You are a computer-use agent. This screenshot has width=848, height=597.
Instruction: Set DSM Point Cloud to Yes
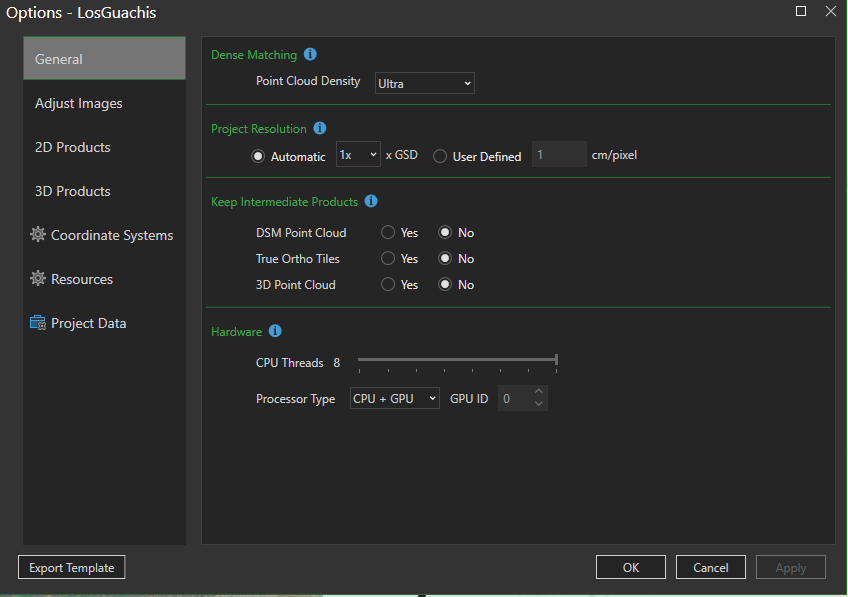coord(388,233)
